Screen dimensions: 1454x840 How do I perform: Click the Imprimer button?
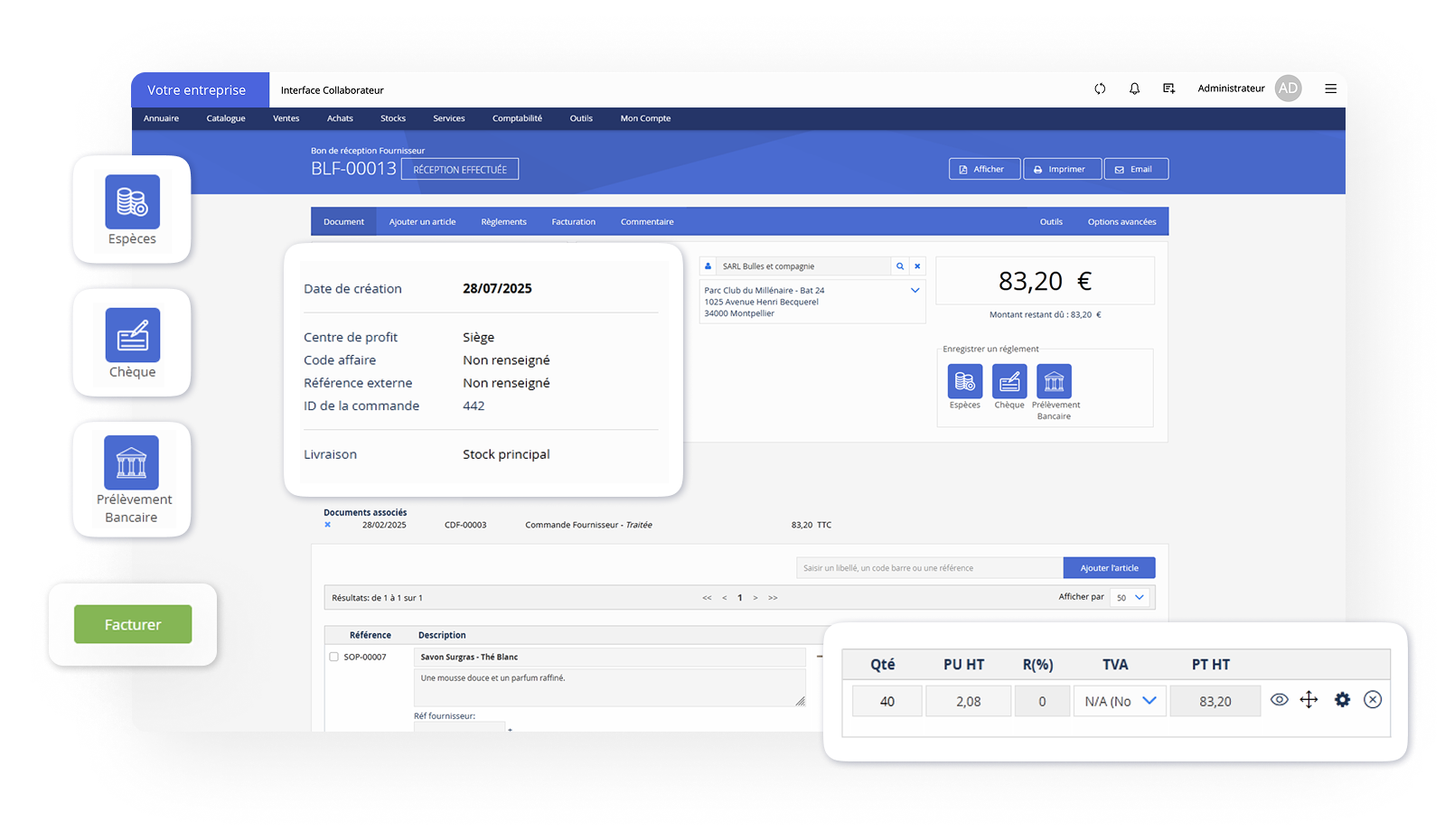1062,169
